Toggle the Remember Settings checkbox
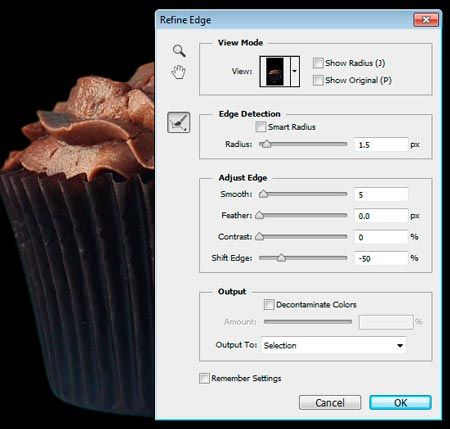This screenshot has height=429, width=450. pyautogui.click(x=204, y=378)
